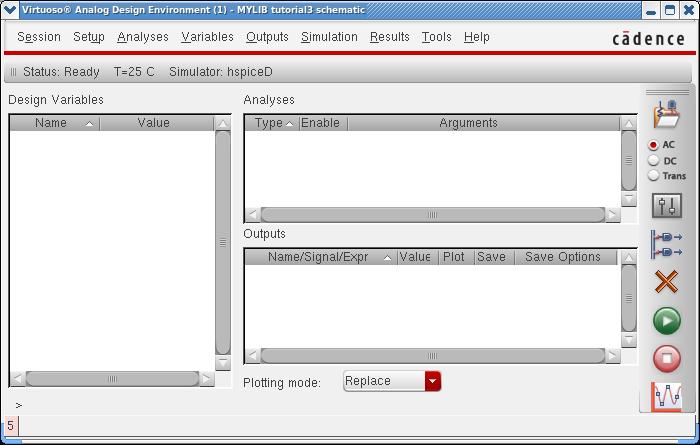This screenshot has width=700, height=445.
Task: Stop simulation with red Stop button
Action: pyautogui.click(x=667, y=358)
